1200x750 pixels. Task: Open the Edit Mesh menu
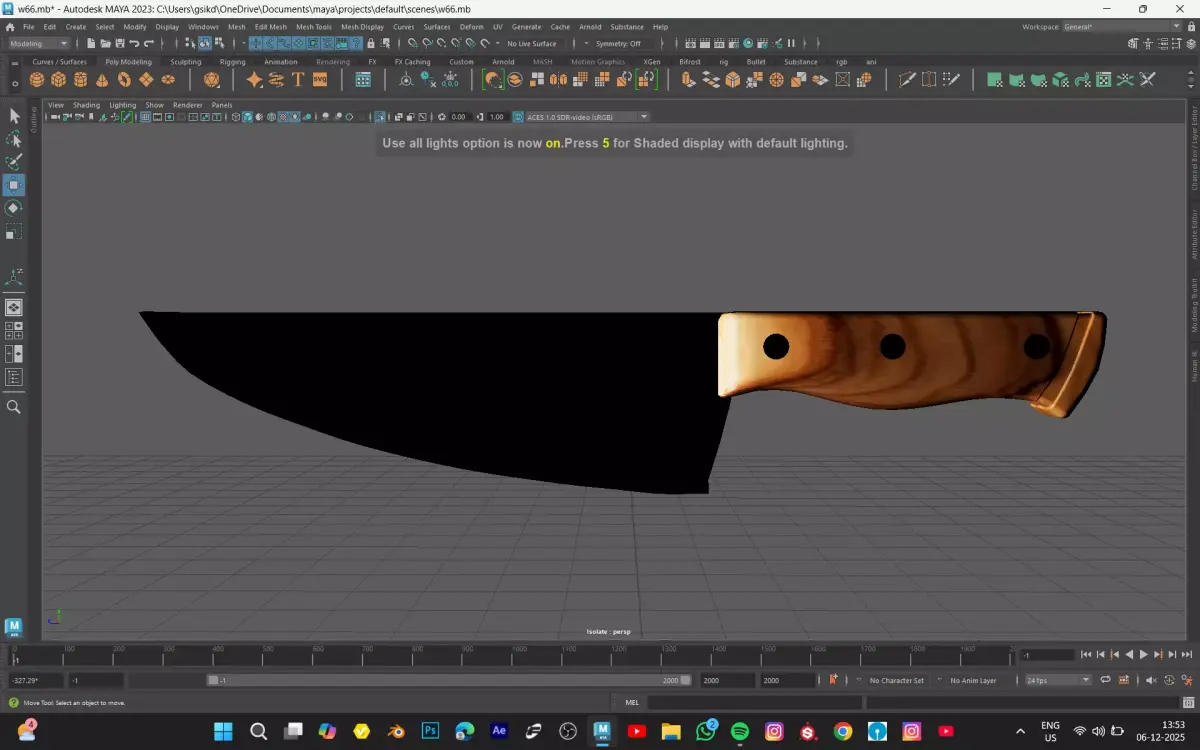coord(270,27)
